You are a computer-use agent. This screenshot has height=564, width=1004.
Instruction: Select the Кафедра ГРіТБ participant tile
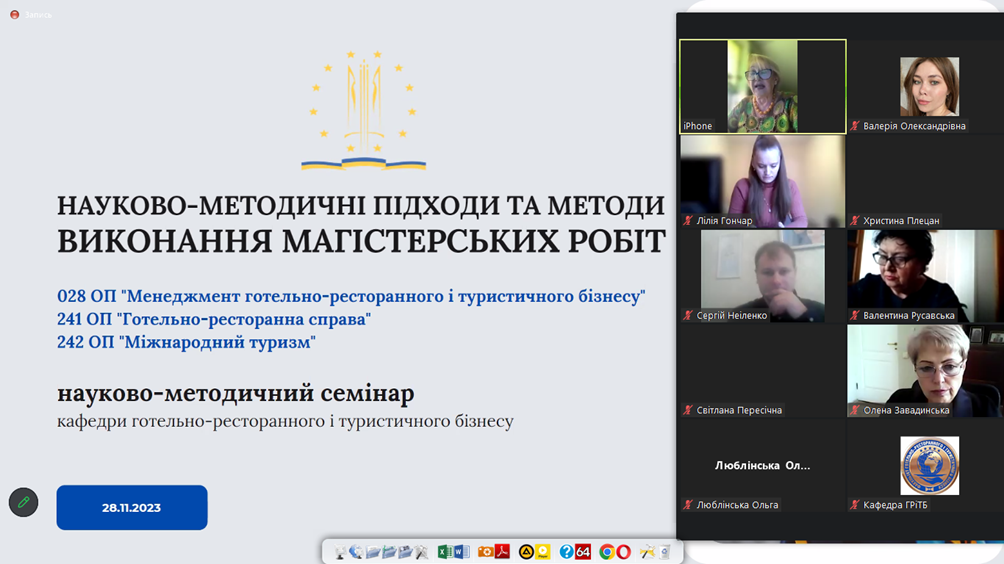[x=925, y=465]
